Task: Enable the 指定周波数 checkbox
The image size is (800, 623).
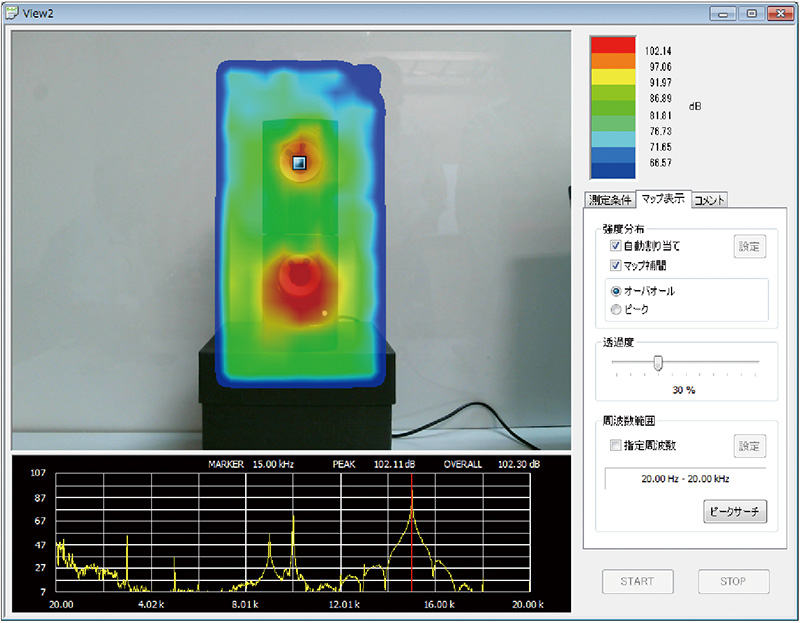Action: coord(615,445)
